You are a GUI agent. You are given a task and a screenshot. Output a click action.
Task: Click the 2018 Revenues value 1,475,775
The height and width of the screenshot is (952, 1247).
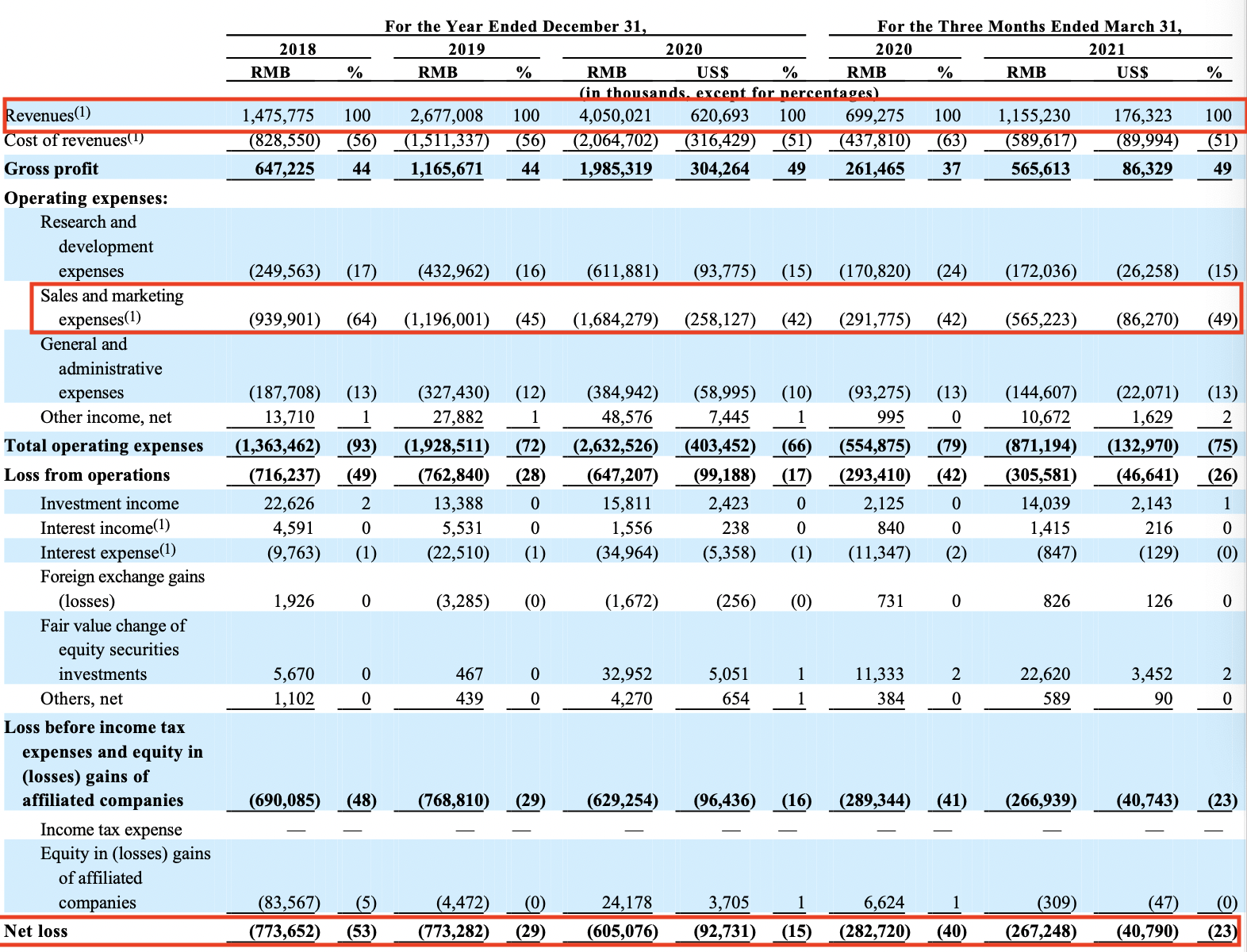coord(278,116)
